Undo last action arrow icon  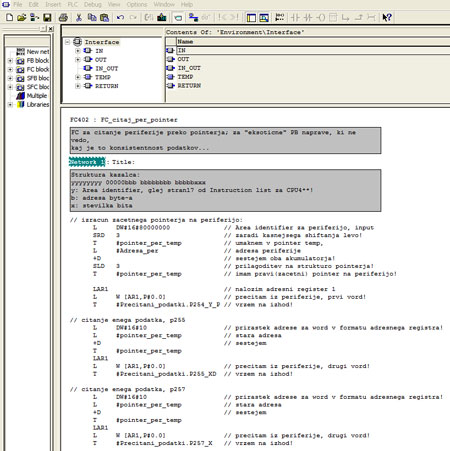[120, 17]
